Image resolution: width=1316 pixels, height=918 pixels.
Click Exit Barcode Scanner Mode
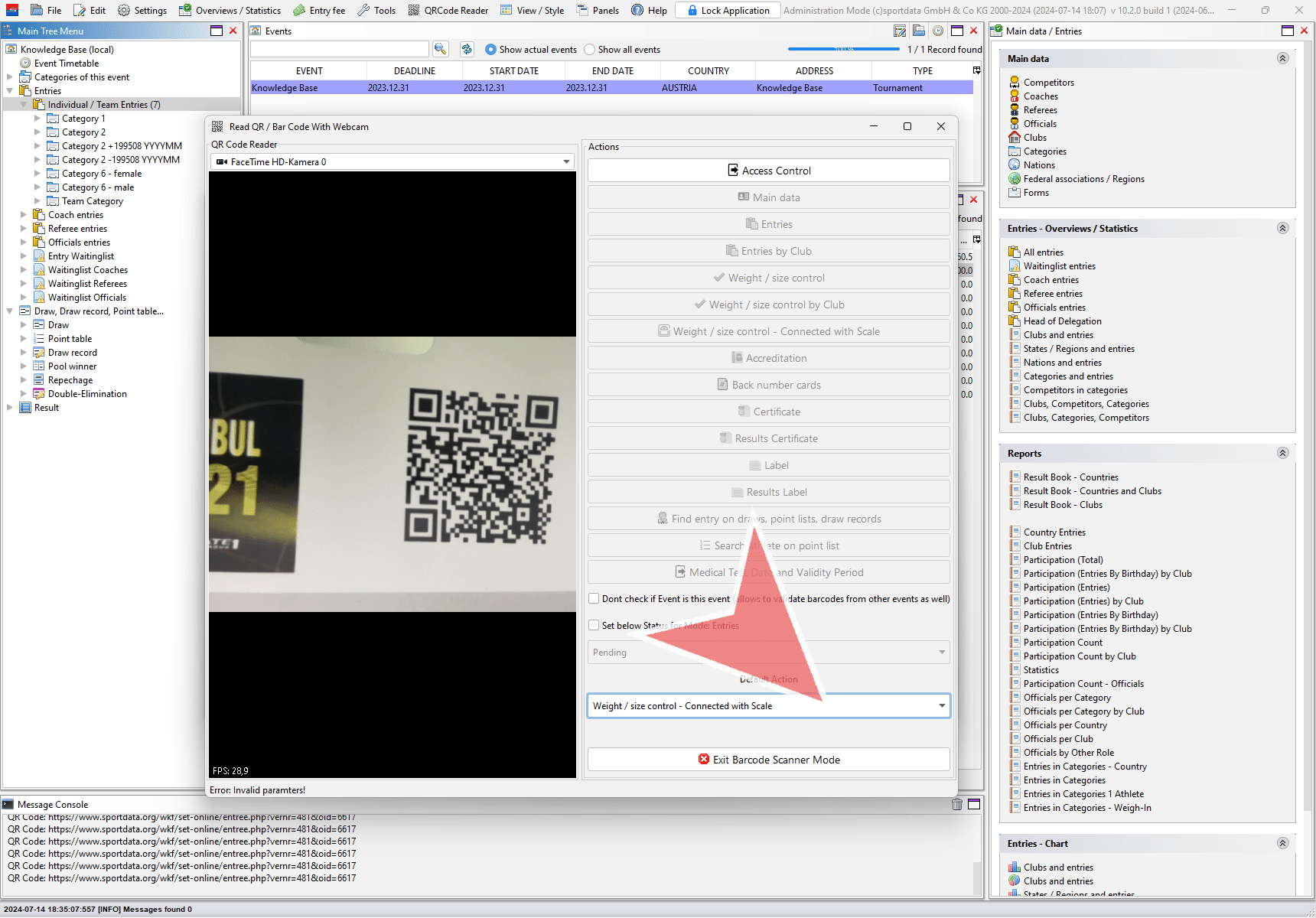pyautogui.click(x=768, y=760)
